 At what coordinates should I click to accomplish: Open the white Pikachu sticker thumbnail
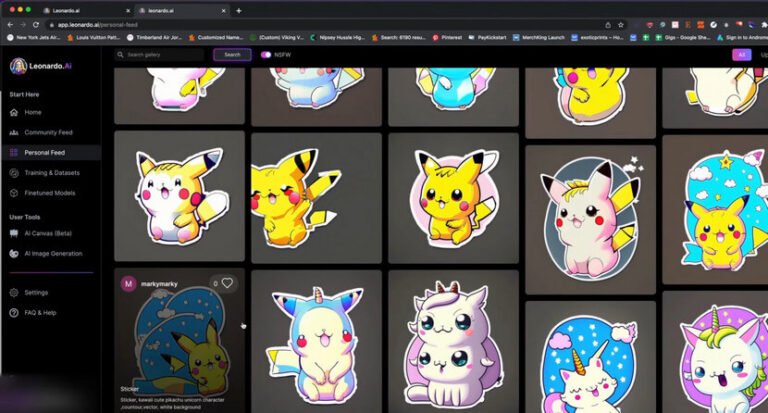pyautogui.click(x=179, y=196)
